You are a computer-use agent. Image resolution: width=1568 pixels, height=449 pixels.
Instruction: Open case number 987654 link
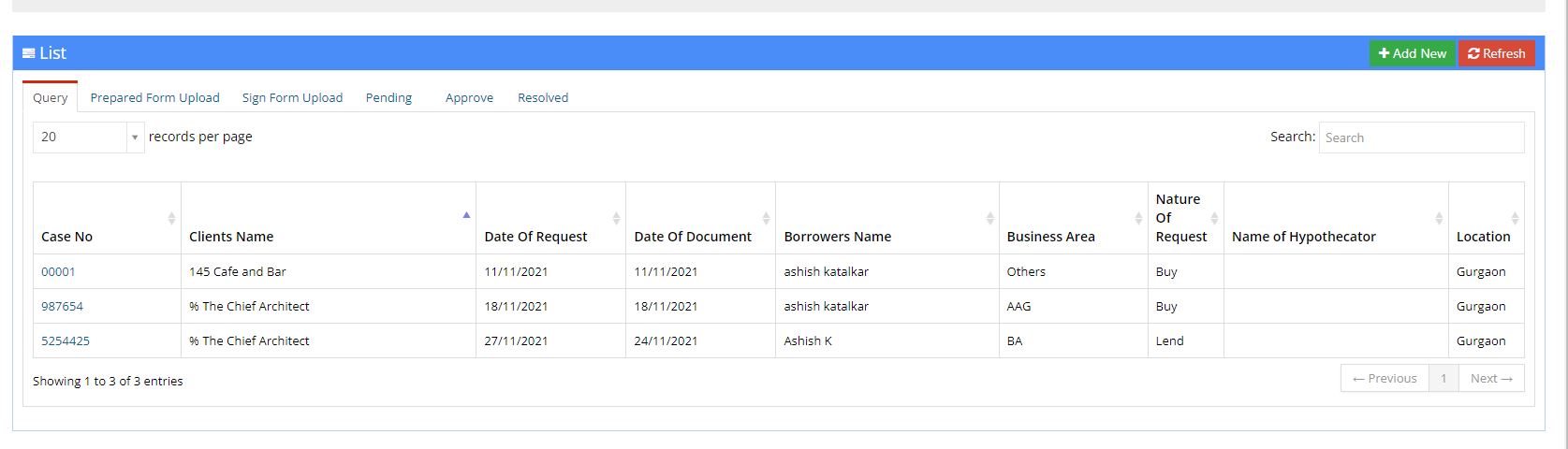click(x=62, y=306)
